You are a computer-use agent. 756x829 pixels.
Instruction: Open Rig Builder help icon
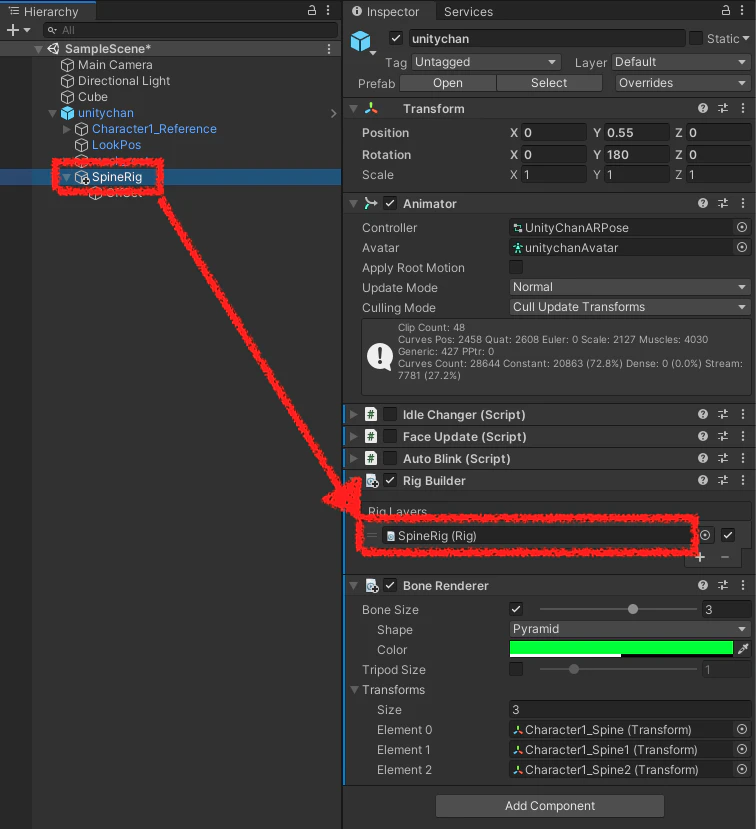pos(703,480)
